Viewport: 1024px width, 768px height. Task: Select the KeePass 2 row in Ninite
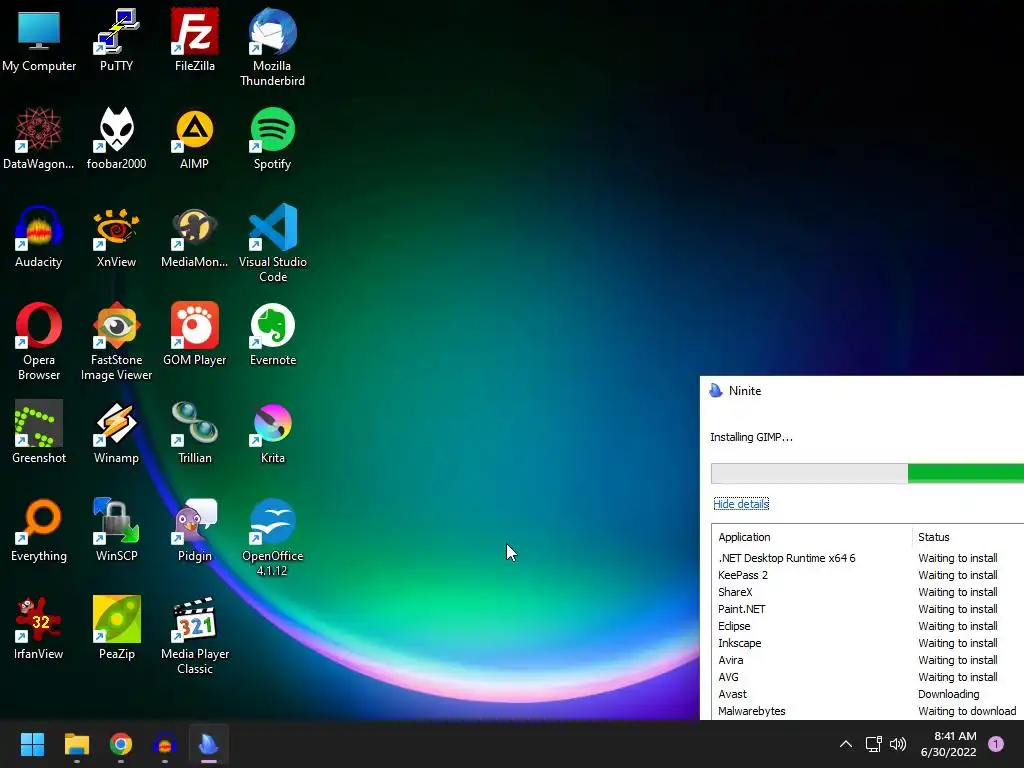point(868,575)
